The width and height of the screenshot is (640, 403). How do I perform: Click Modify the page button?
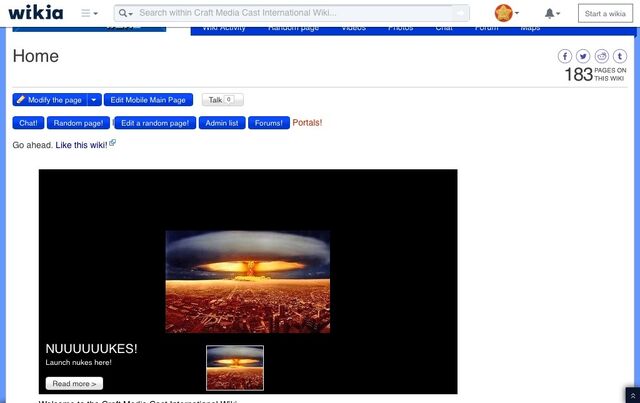[x=50, y=100]
